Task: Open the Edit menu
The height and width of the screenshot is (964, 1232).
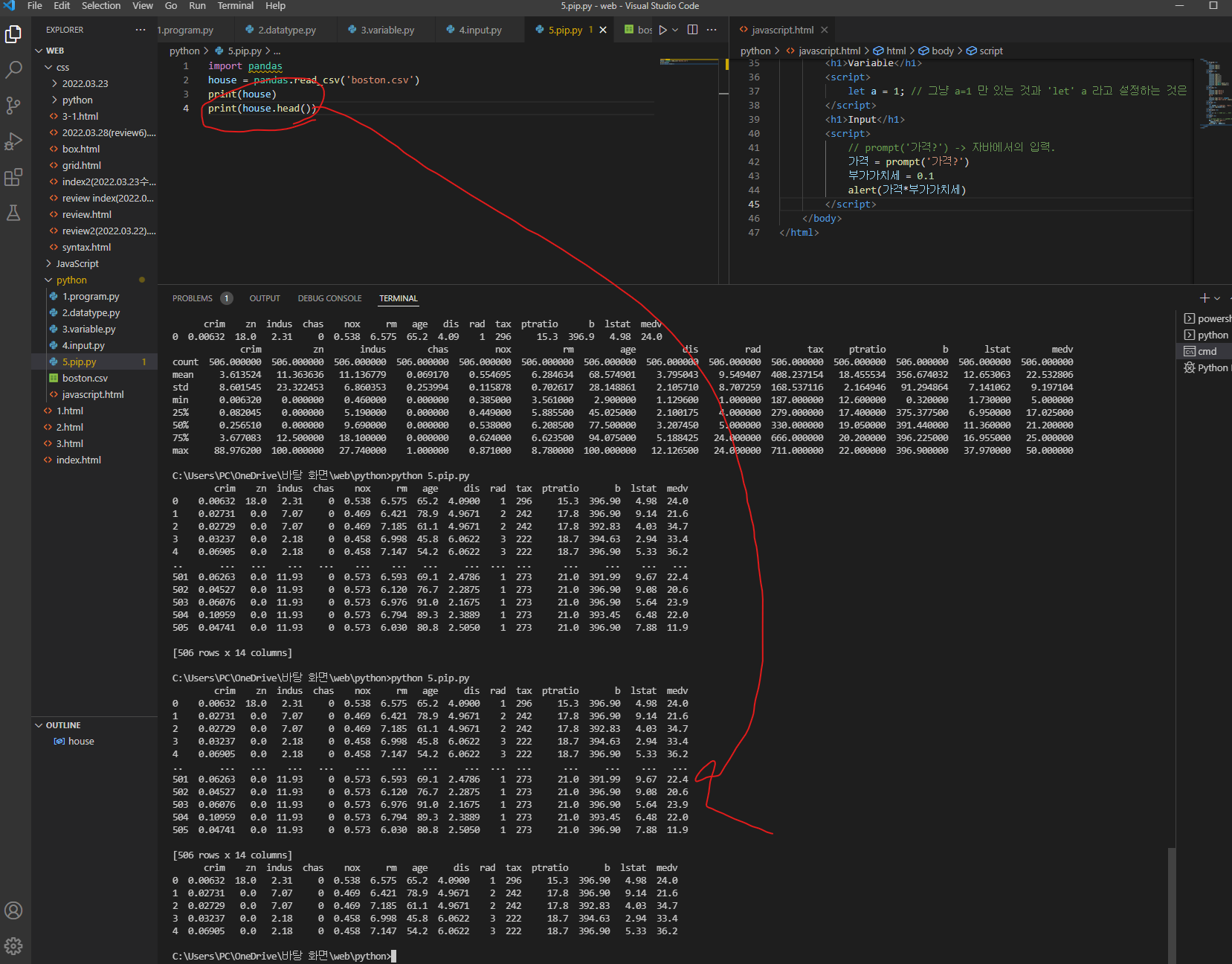Action: point(62,6)
